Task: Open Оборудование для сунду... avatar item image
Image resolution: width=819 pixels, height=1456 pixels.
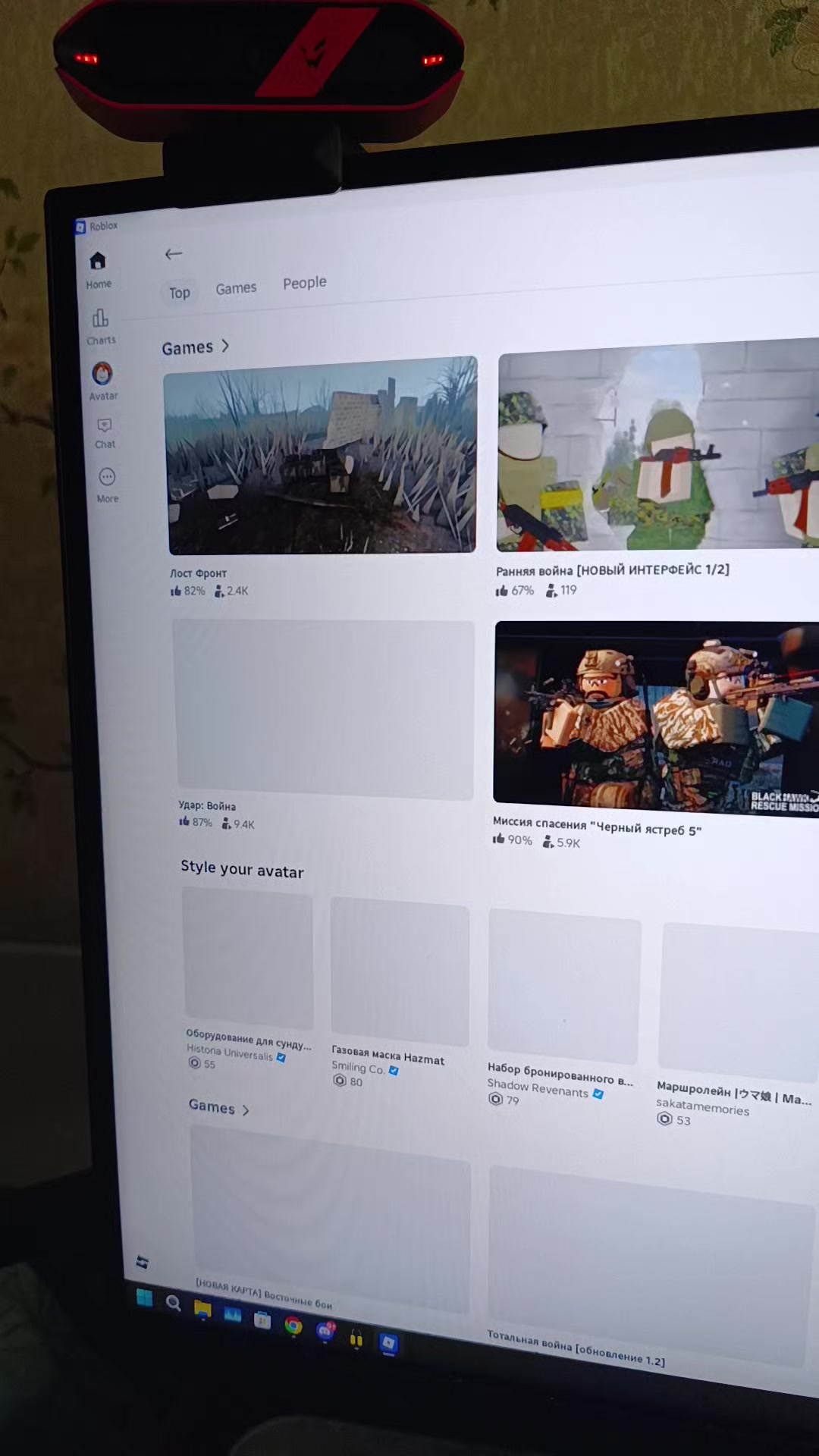Action: (249, 959)
